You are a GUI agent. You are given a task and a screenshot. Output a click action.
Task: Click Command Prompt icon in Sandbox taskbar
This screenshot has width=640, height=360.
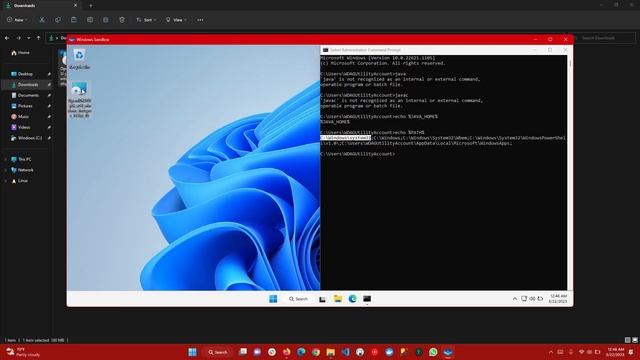(367, 299)
